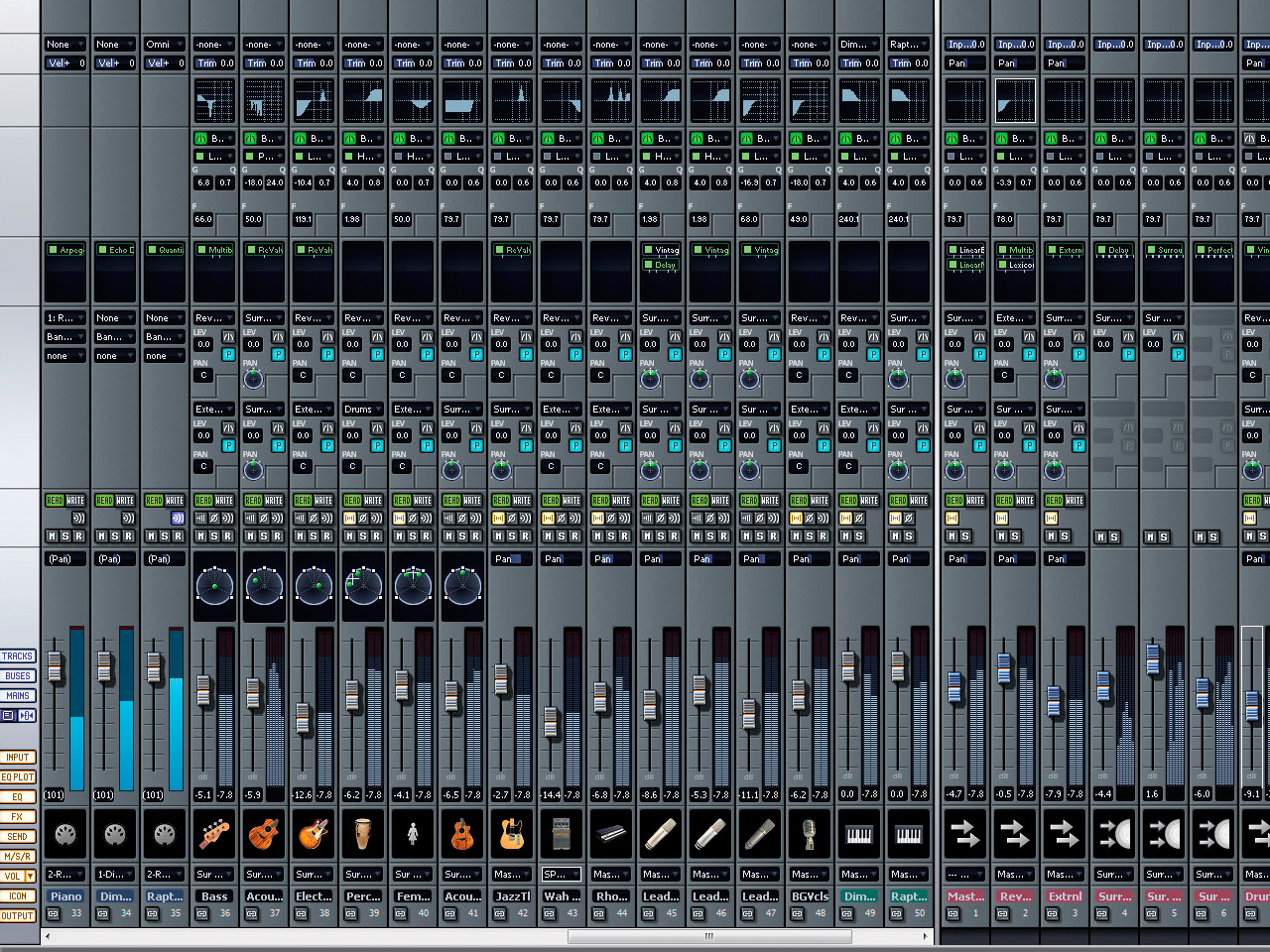Click the electric guitar icon on the Elect track

tap(313, 834)
